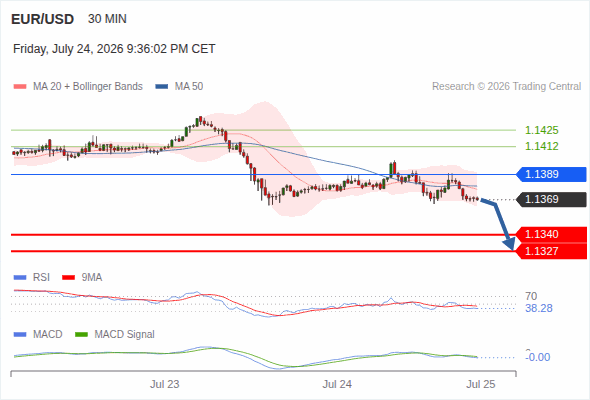Click the red 1.1340 support price tag
Screen dimensions: 590x400
pyautogui.click(x=551, y=234)
